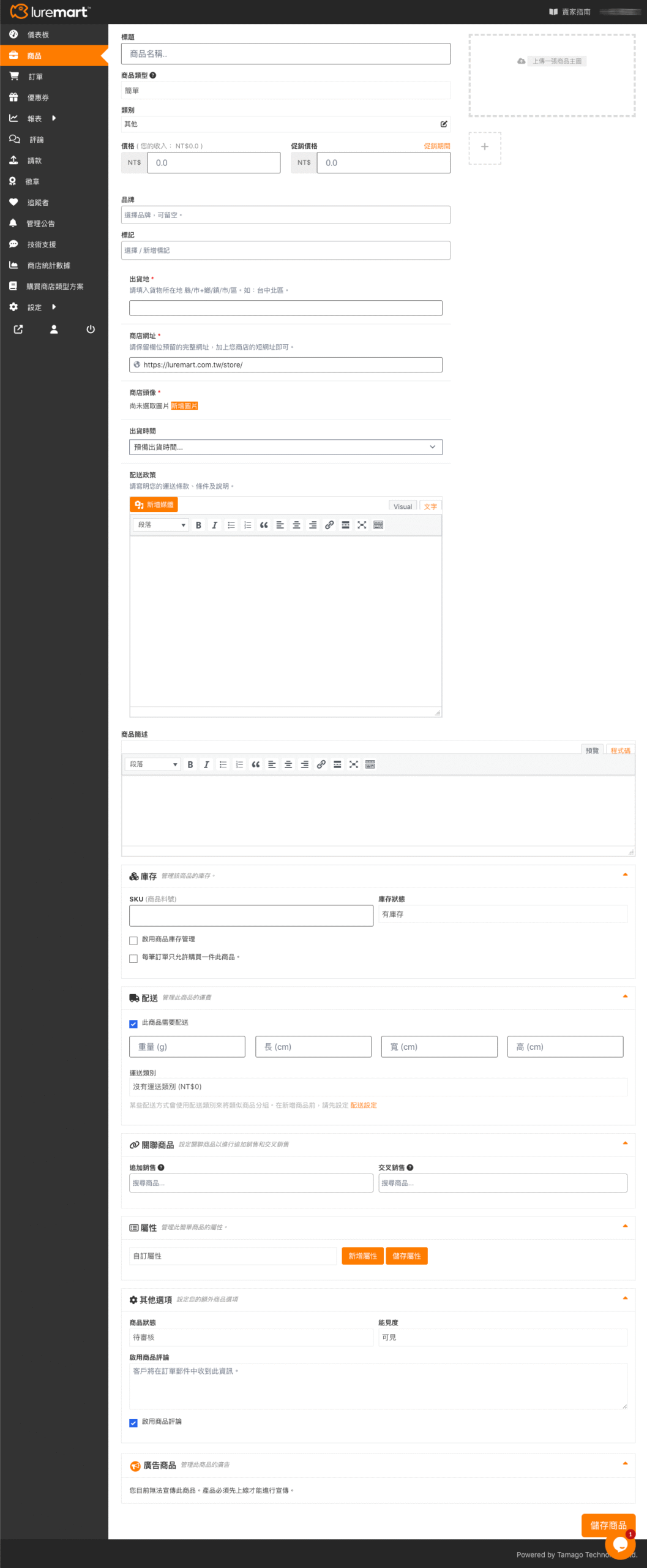Viewport: 647px width, 1568px height.
Task: Open 段落 format dropdown in 配送政策 editor
Action: pos(161,525)
